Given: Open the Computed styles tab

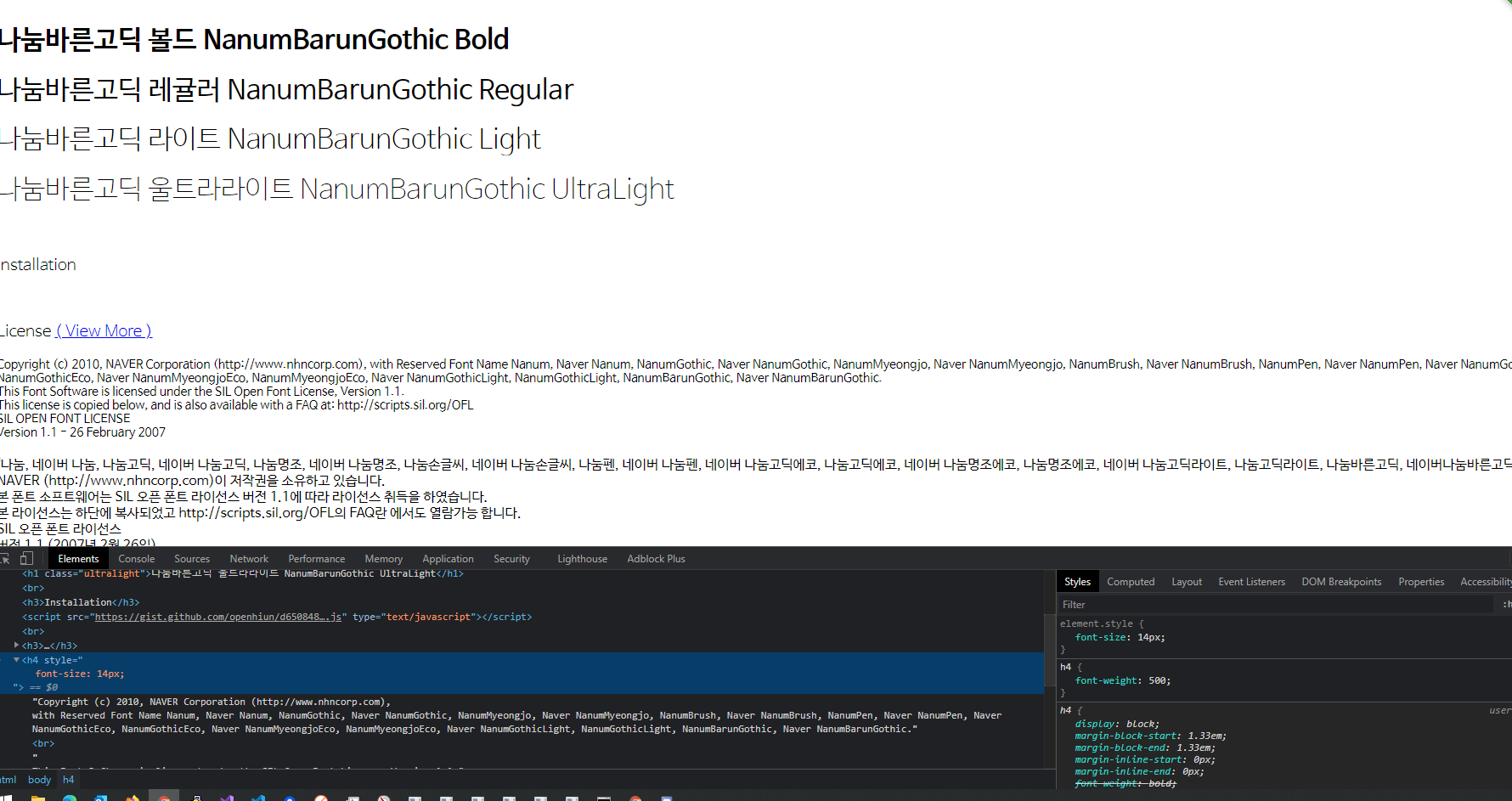Looking at the screenshot, I should (1131, 581).
